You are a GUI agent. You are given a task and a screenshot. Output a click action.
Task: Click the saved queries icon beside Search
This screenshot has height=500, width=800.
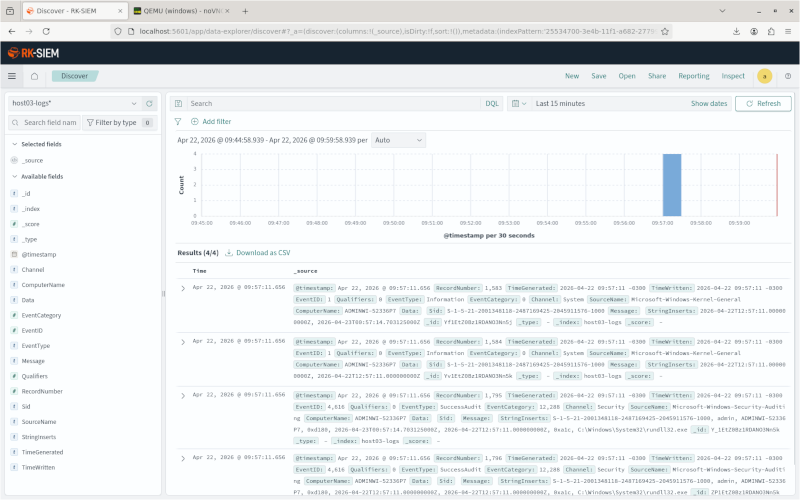tap(178, 103)
